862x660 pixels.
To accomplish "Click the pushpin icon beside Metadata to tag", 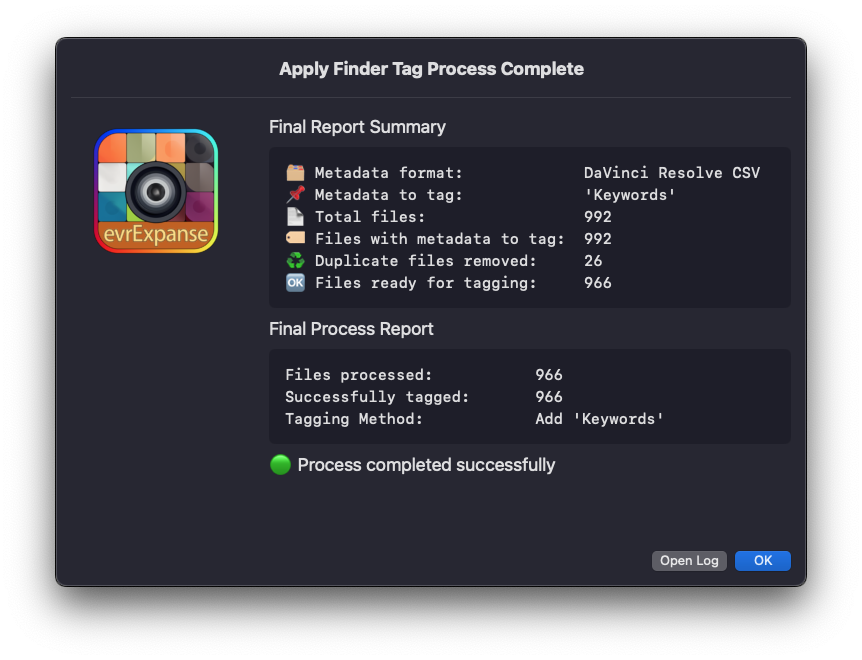I will [295, 195].
